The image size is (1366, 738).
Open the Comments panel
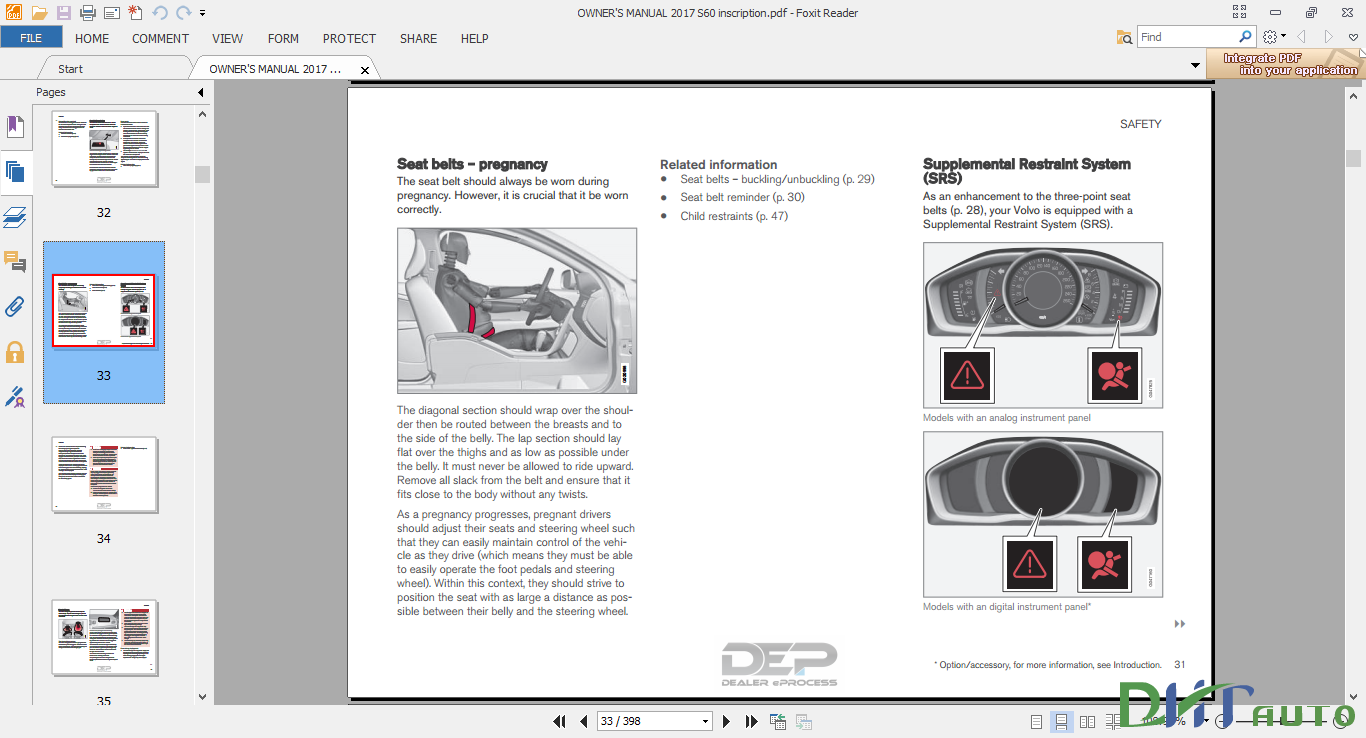pos(14,262)
